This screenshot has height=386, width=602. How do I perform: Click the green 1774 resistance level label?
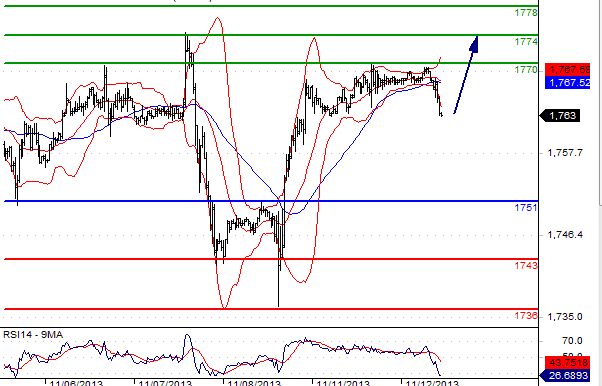pos(526,41)
